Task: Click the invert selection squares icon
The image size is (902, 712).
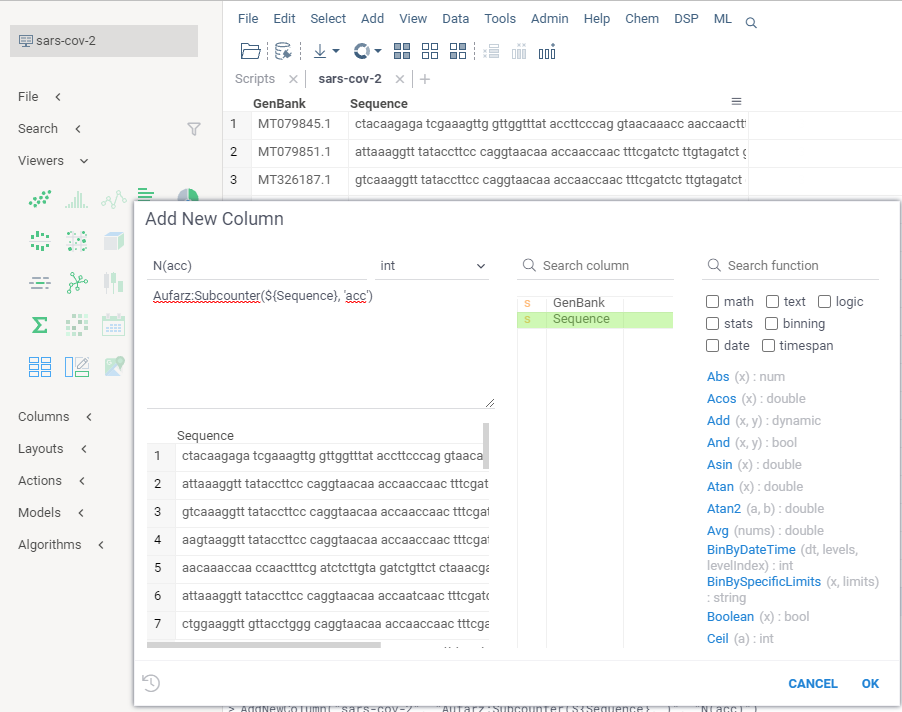Action: [x=458, y=51]
